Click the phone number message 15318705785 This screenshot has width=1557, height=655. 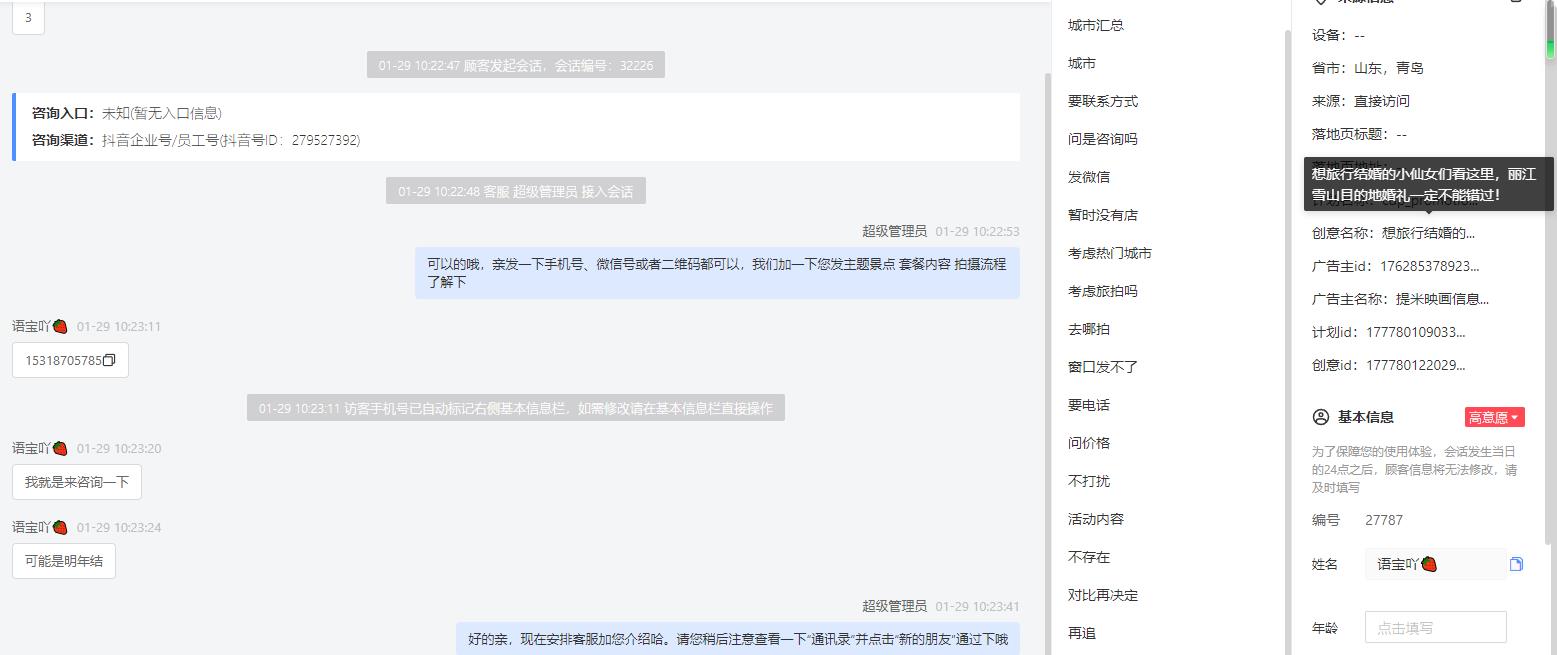coord(70,360)
